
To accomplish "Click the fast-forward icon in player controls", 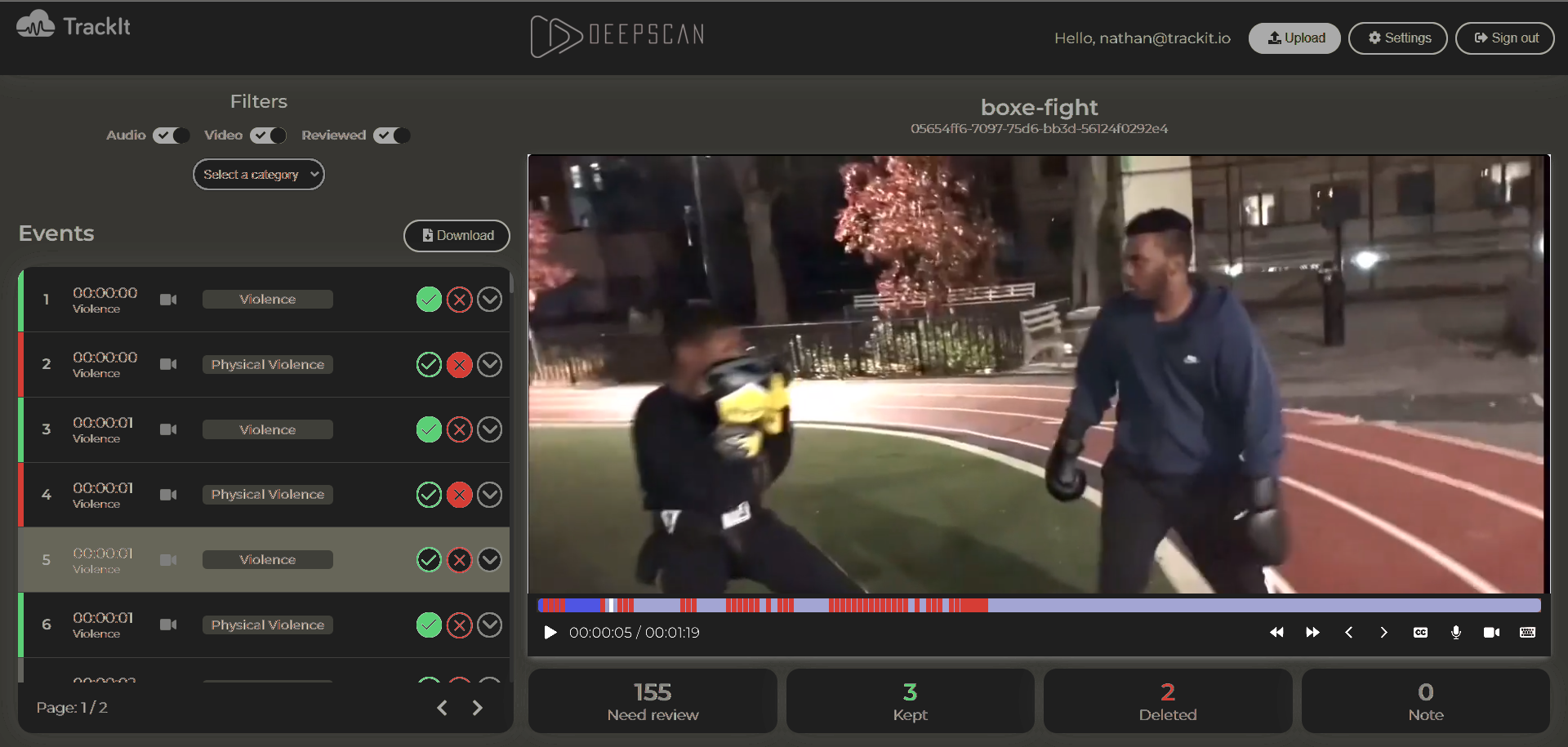I will tap(1312, 633).
